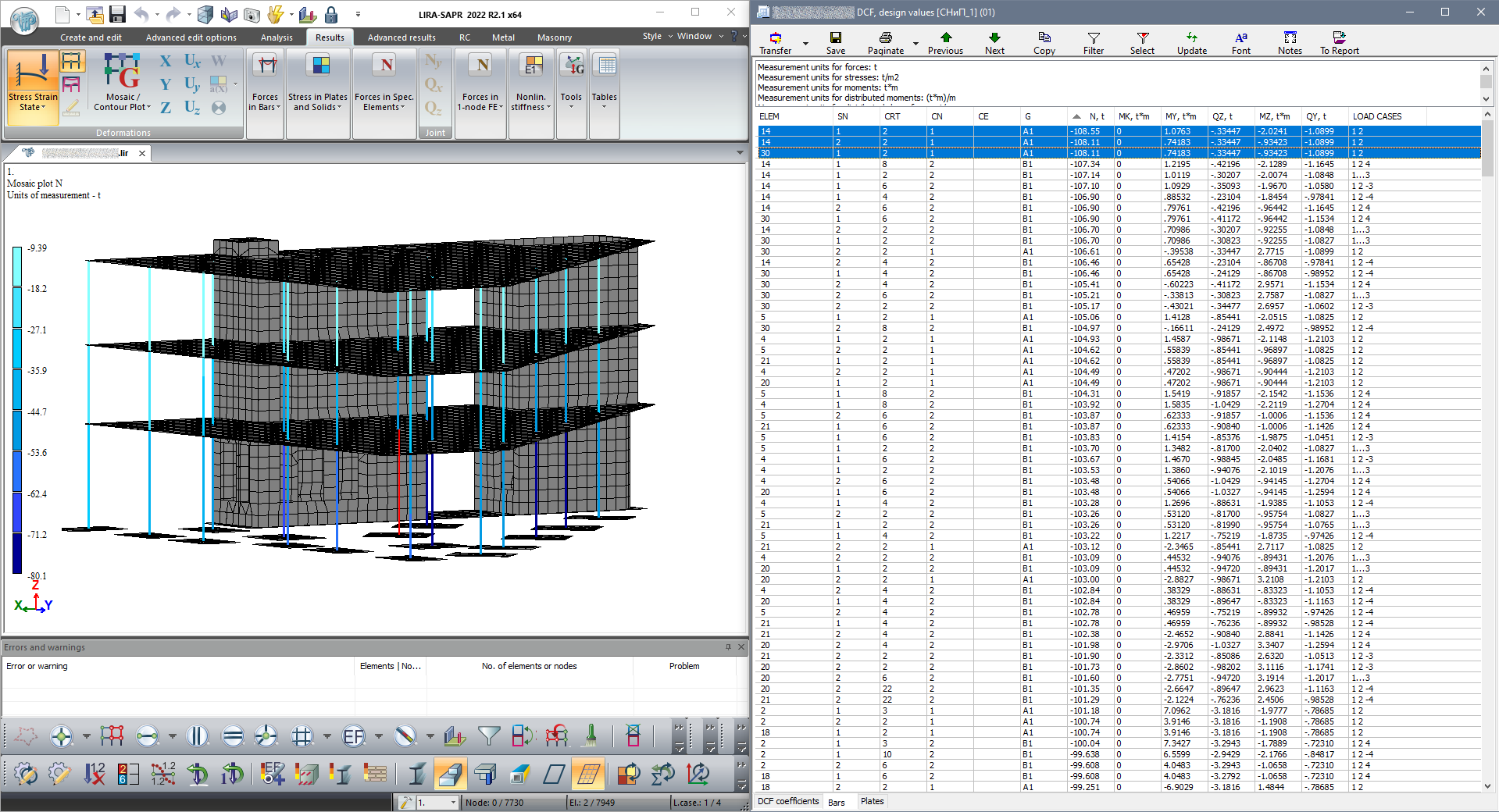Switch to the Plates tab at the bottom
This screenshot has height=812, width=1499.
[x=872, y=801]
